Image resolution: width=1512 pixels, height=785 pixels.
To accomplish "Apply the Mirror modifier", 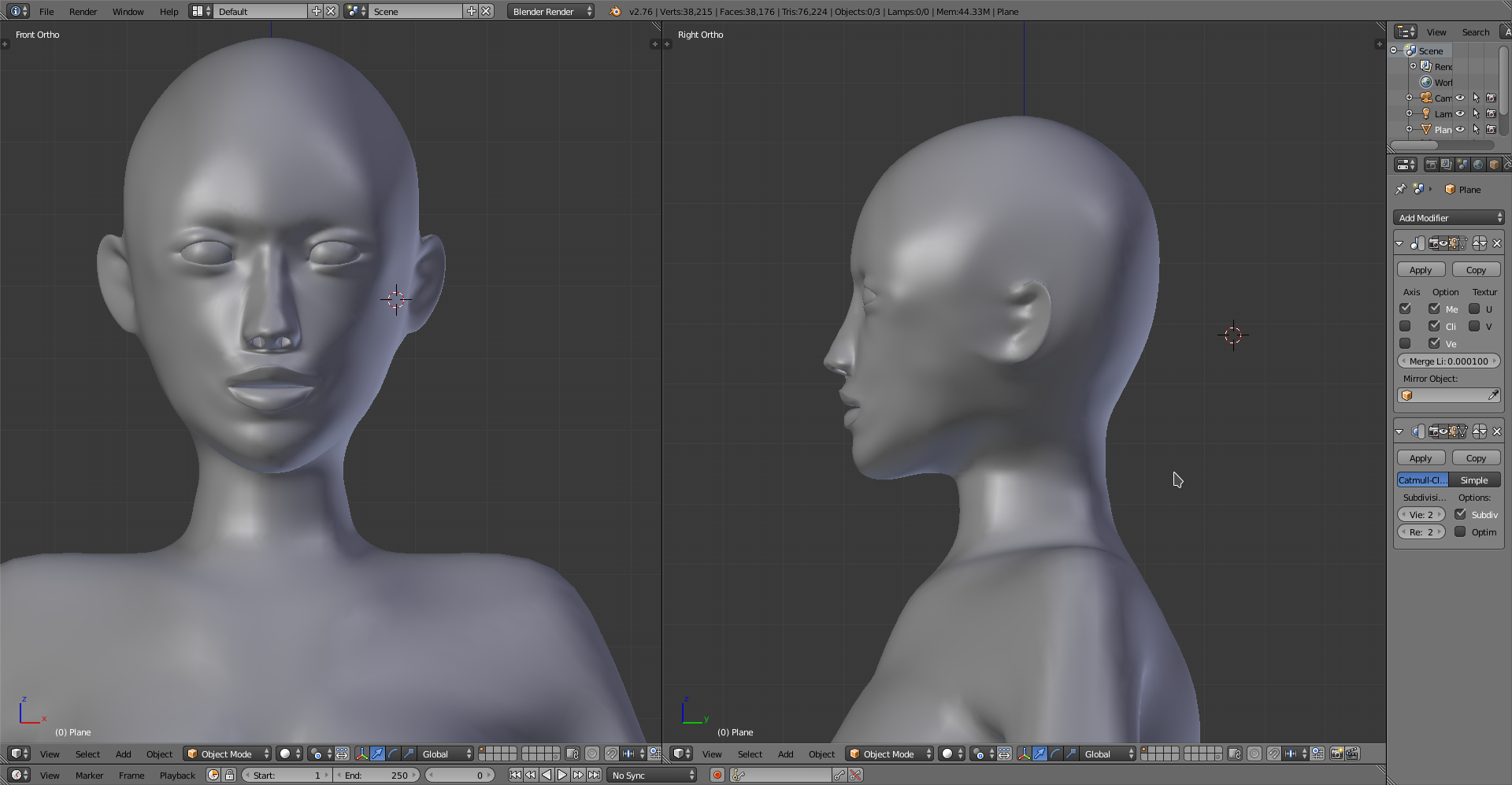I will pyautogui.click(x=1421, y=270).
